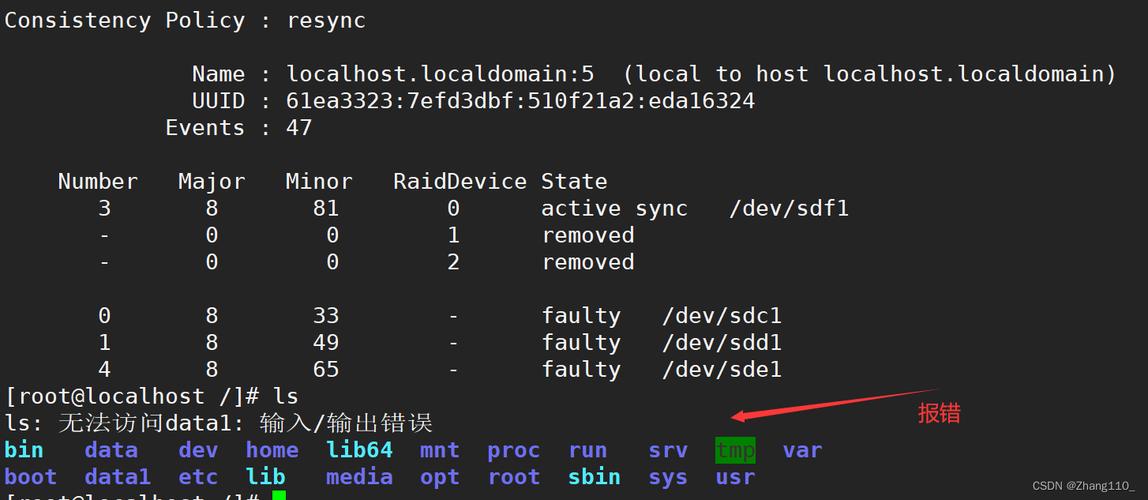This screenshot has width=1148, height=500.
Task: Click the 'ls' command on prompt line
Action: point(286,396)
